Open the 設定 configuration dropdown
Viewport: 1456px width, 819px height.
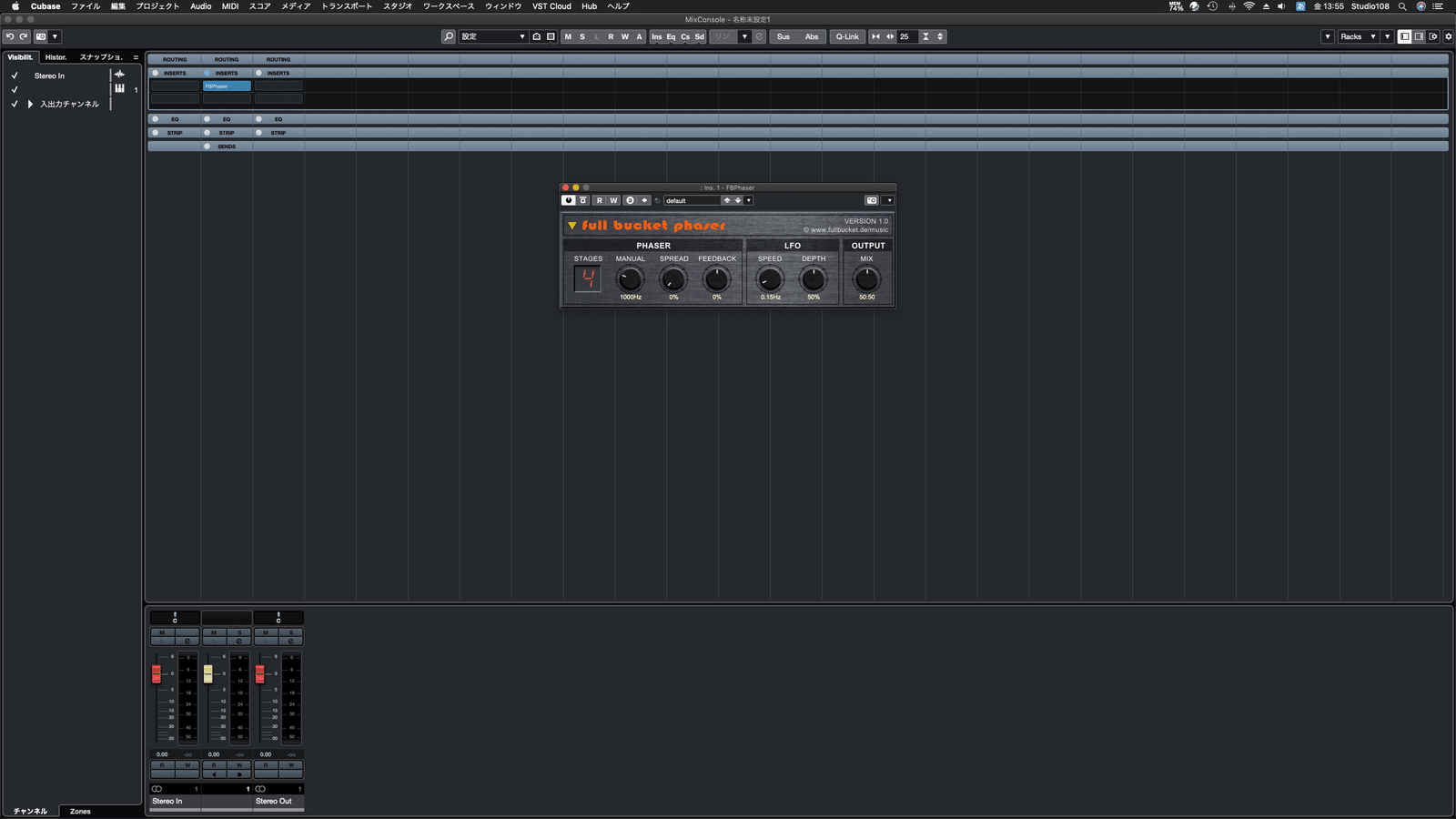pos(493,36)
